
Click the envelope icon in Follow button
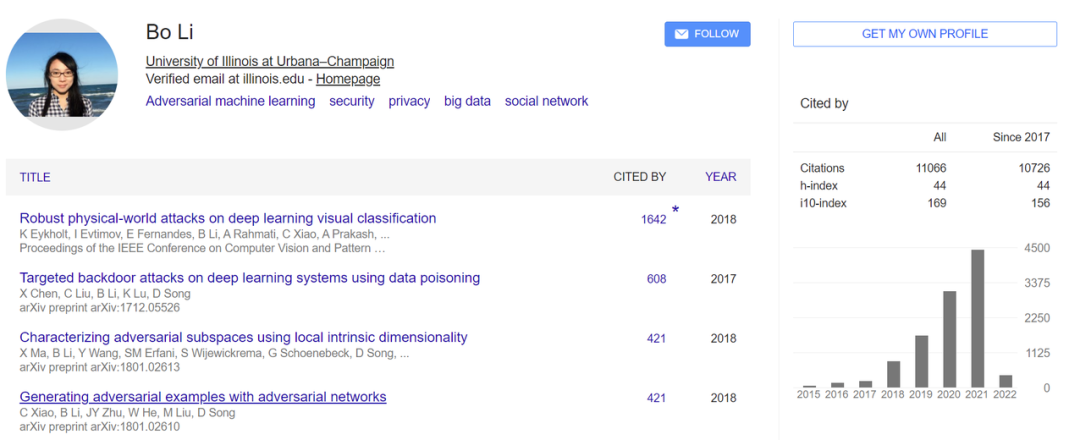tap(681, 34)
